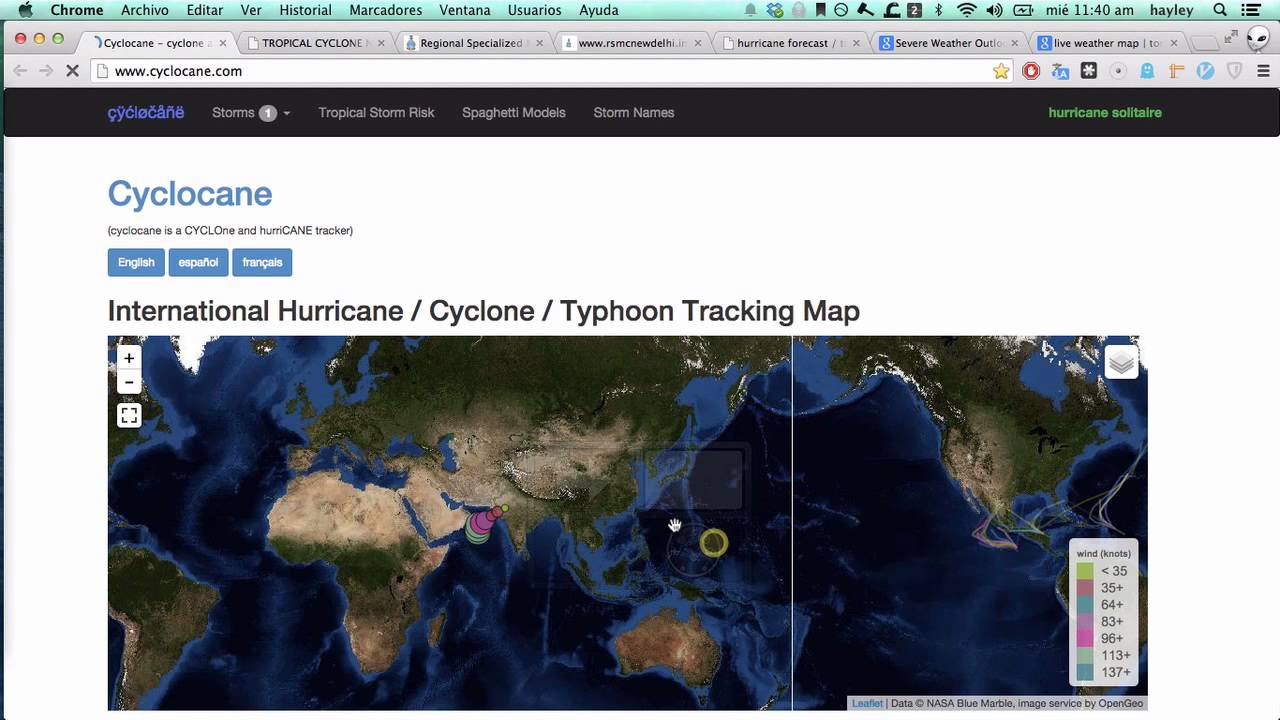Click the Cyclocane page heading link
Screen dimensions: 1280x720
(x=190, y=194)
